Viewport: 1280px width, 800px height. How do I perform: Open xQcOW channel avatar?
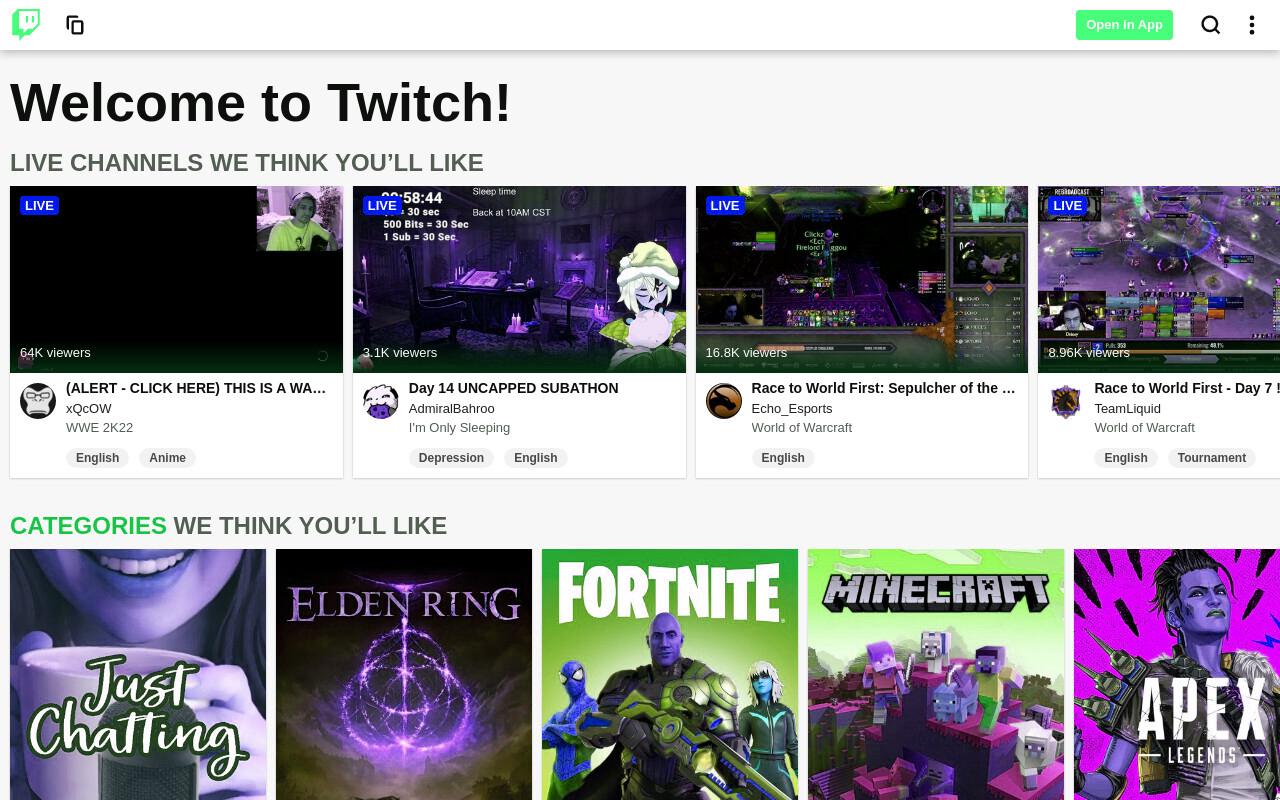point(38,401)
